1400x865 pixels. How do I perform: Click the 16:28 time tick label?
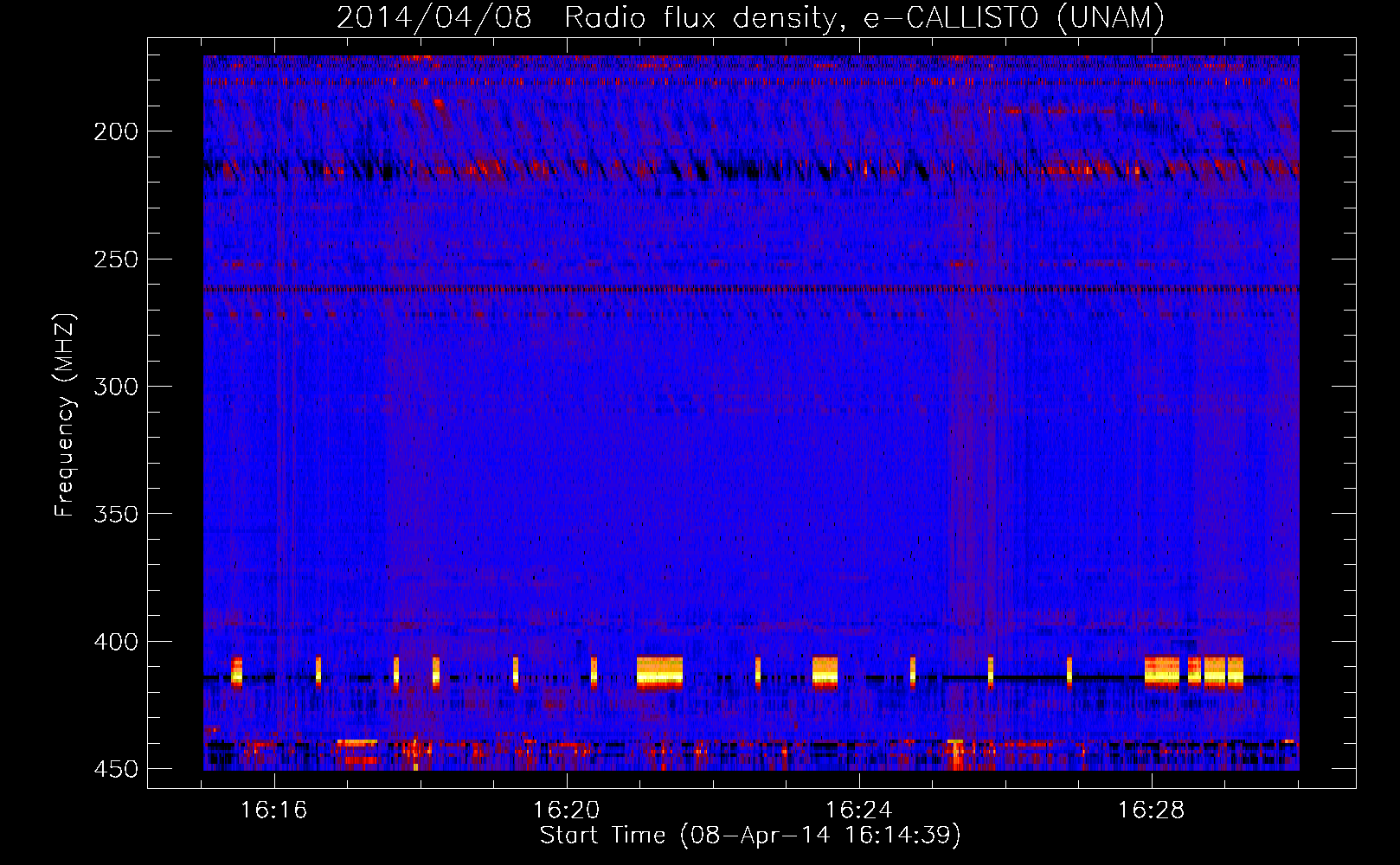point(1152,810)
